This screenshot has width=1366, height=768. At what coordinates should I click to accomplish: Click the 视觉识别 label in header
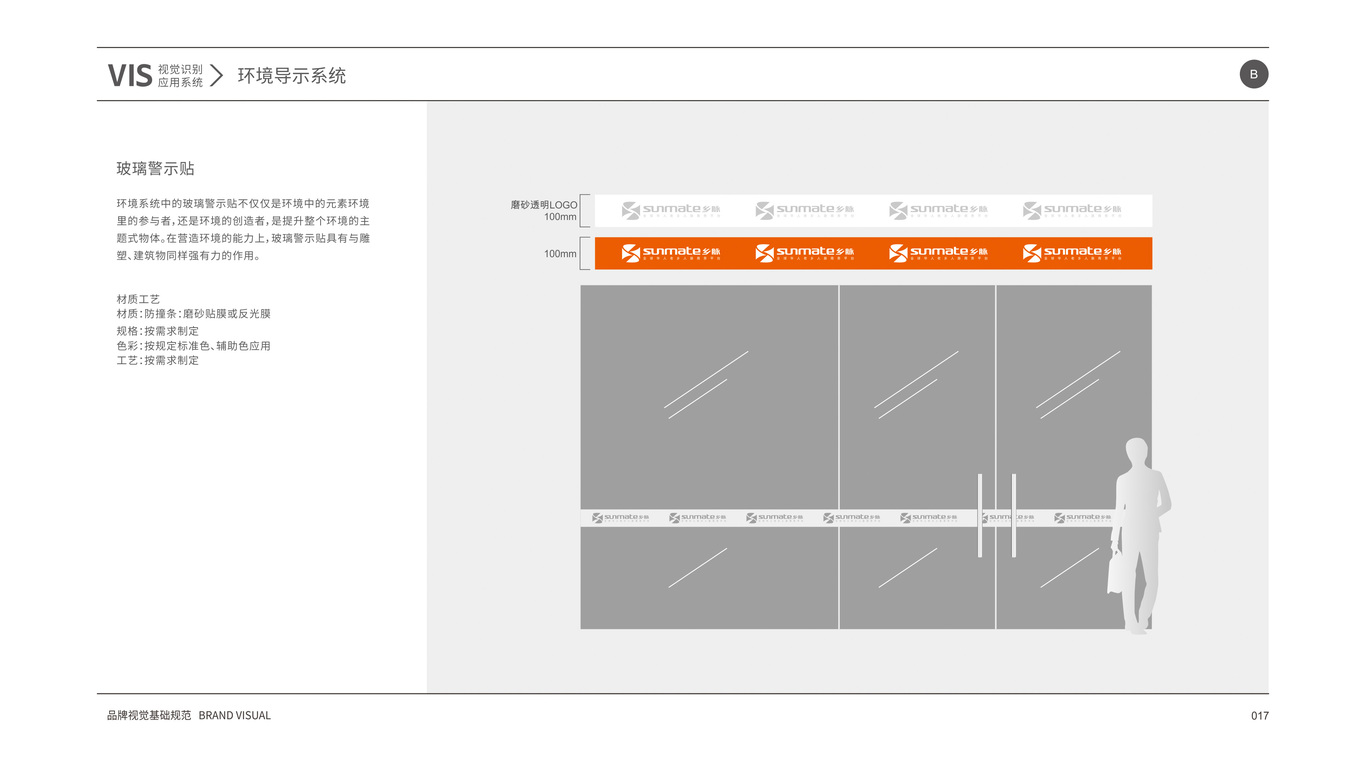pos(181,69)
